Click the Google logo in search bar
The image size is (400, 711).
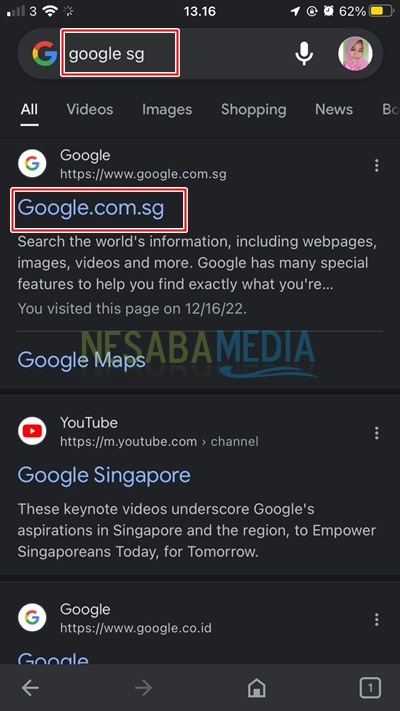click(x=44, y=54)
